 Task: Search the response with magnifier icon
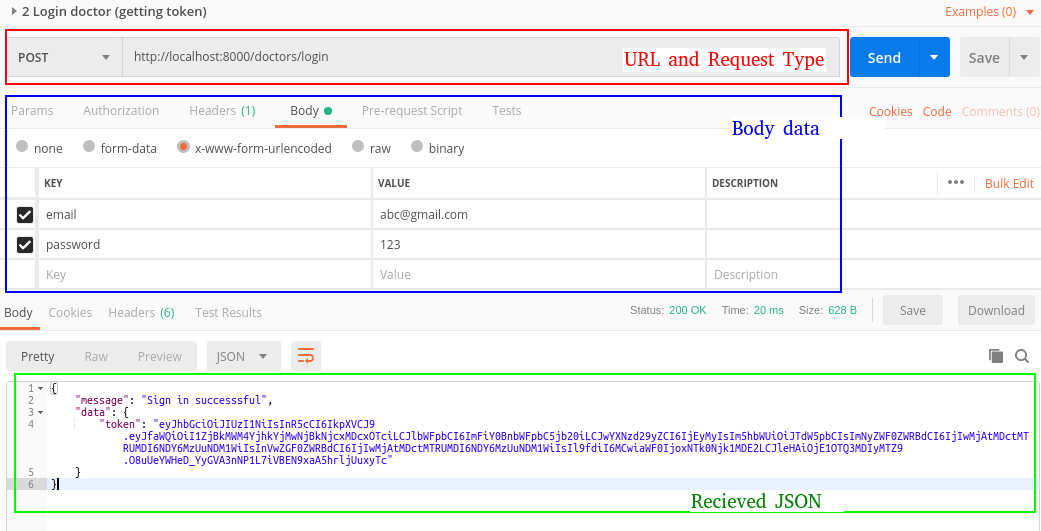click(x=1022, y=356)
